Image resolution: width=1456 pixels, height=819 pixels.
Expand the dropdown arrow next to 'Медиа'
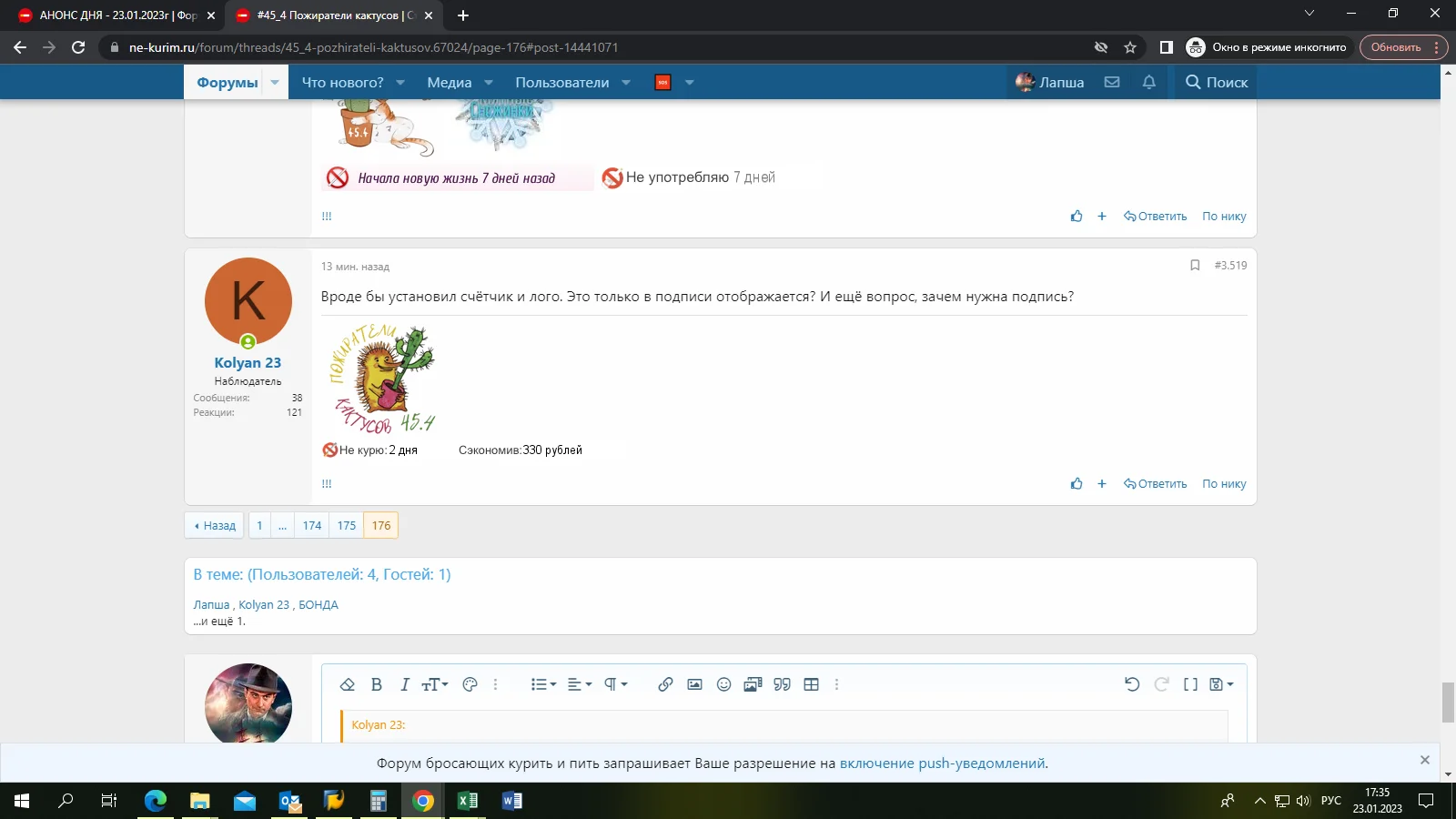pyautogui.click(x=489, y=82)
